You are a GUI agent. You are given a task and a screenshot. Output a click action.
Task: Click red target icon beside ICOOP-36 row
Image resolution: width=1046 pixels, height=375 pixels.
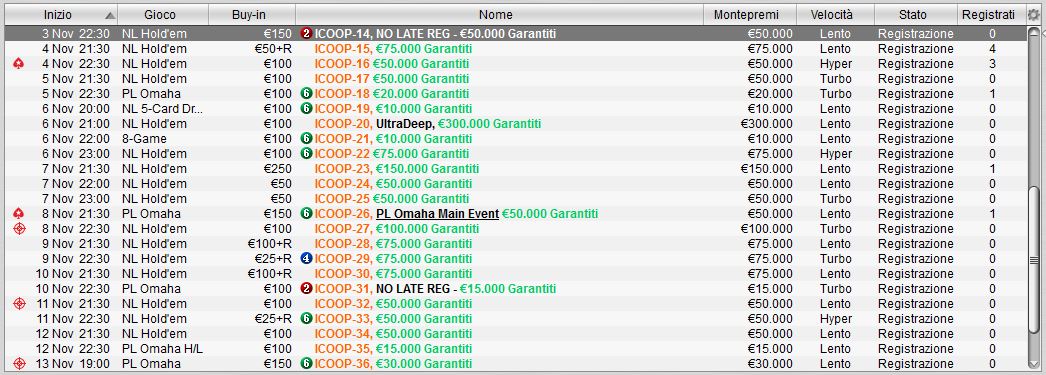tap(19, 364)
